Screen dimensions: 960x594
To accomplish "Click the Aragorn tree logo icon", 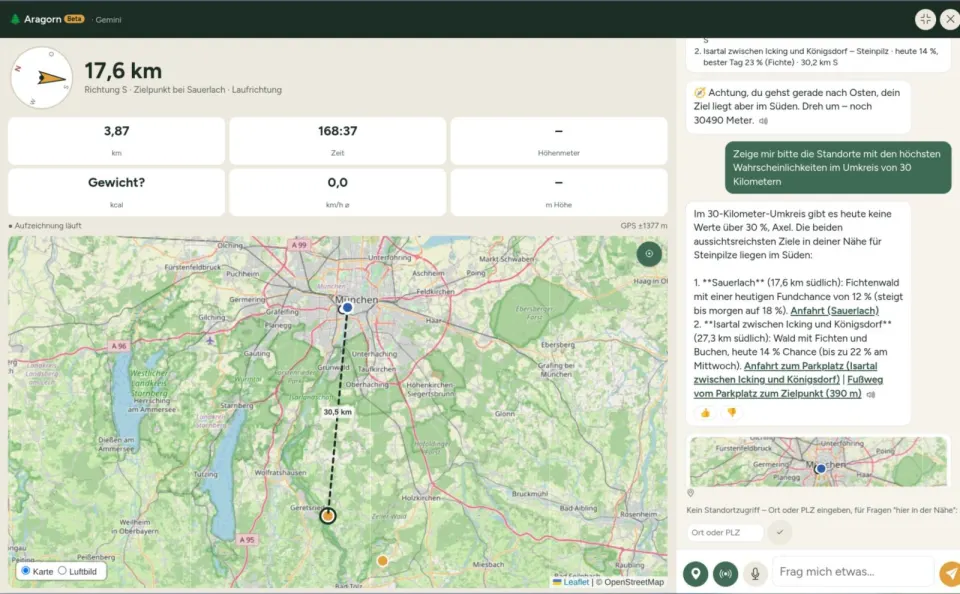I will (x=15, y=19).
